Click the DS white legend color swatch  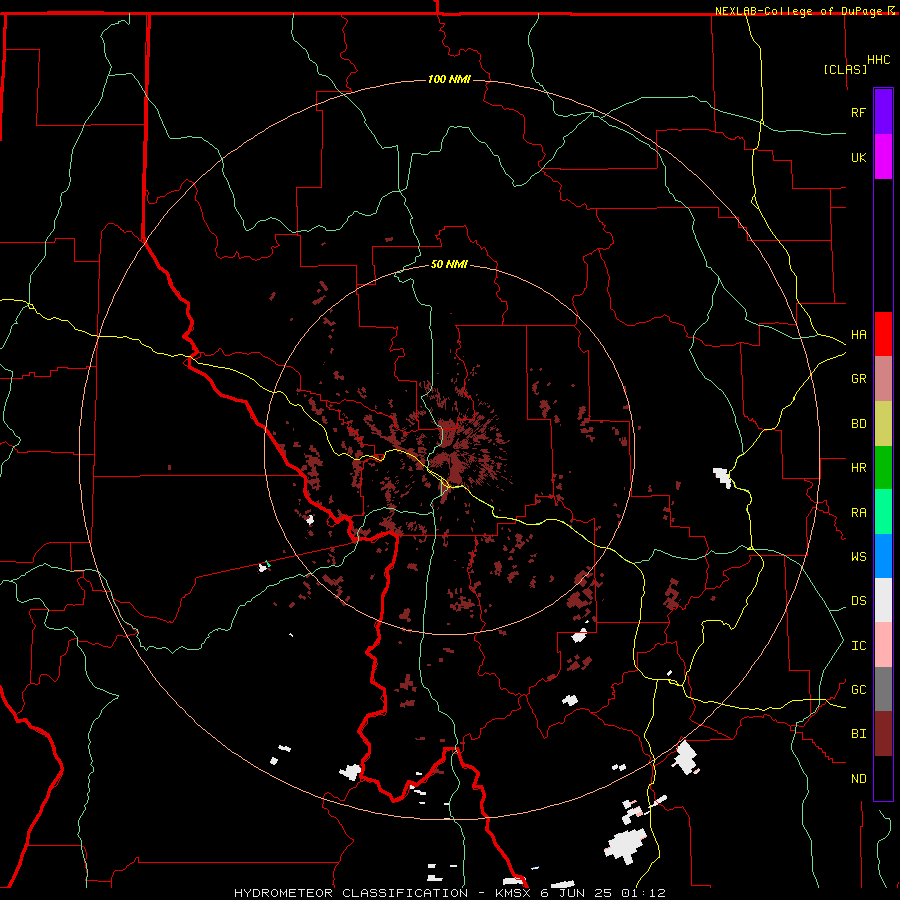pyautogui.click(x=883, y=600)
